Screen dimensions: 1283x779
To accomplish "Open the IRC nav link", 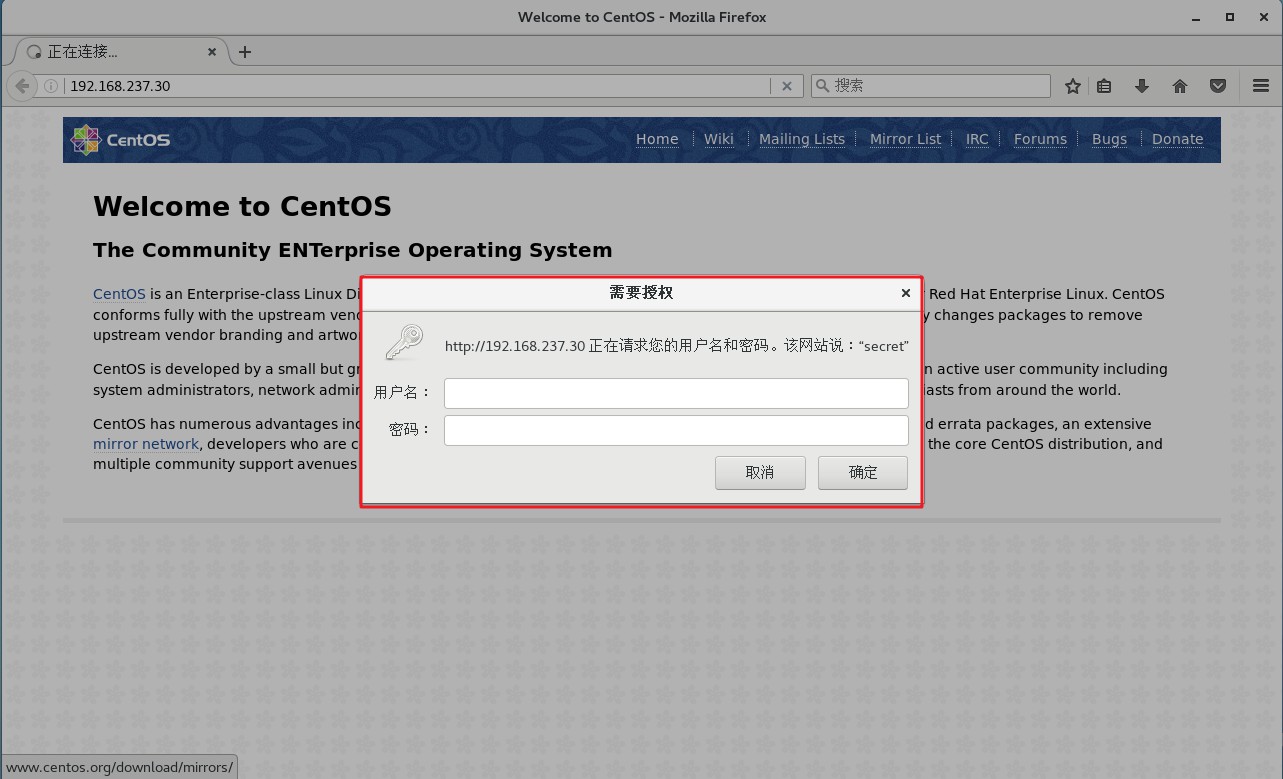I will tap(977, 139).
